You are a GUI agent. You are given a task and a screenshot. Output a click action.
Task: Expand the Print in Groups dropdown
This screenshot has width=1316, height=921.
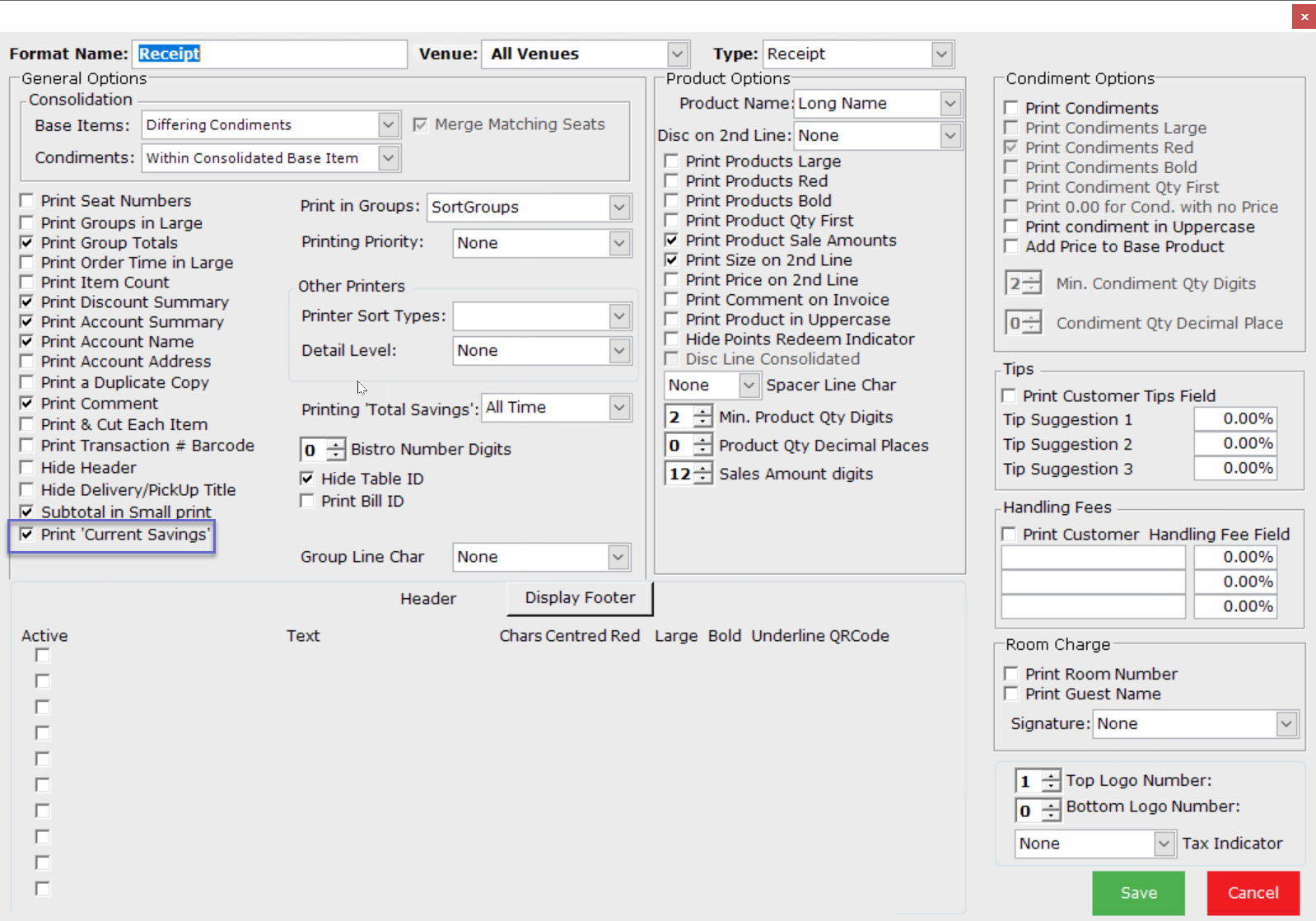click(x=619, y=207)
